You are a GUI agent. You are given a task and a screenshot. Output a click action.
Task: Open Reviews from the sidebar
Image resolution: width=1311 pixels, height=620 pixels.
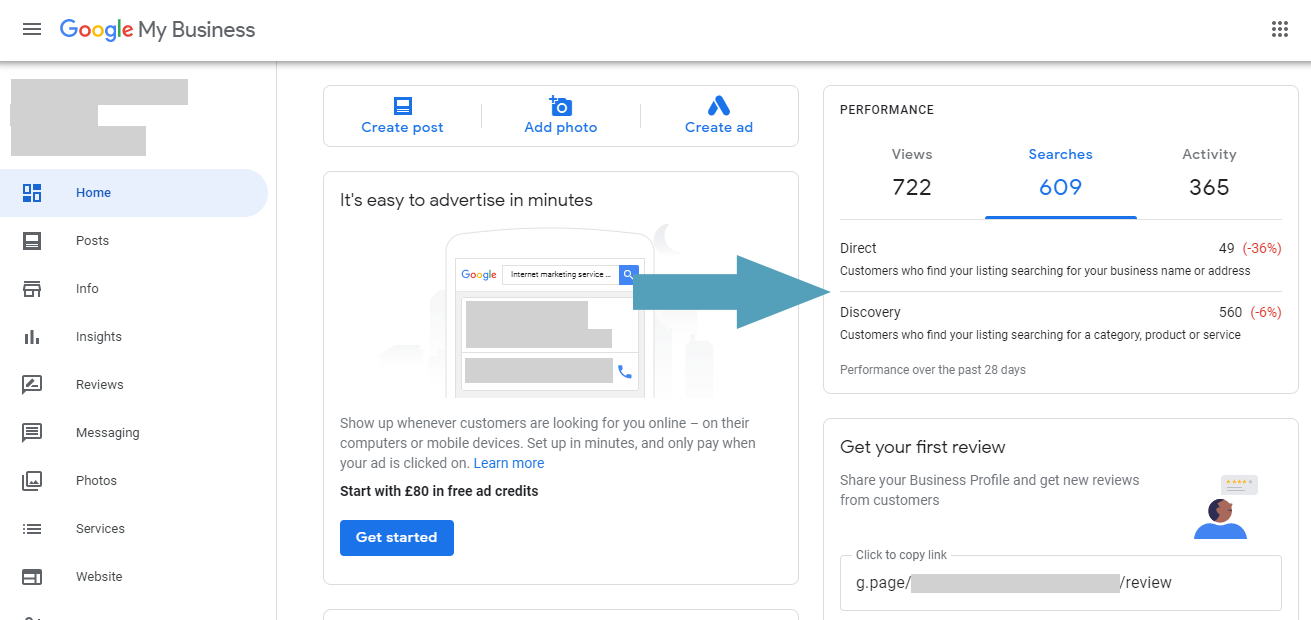click(134, 385)
